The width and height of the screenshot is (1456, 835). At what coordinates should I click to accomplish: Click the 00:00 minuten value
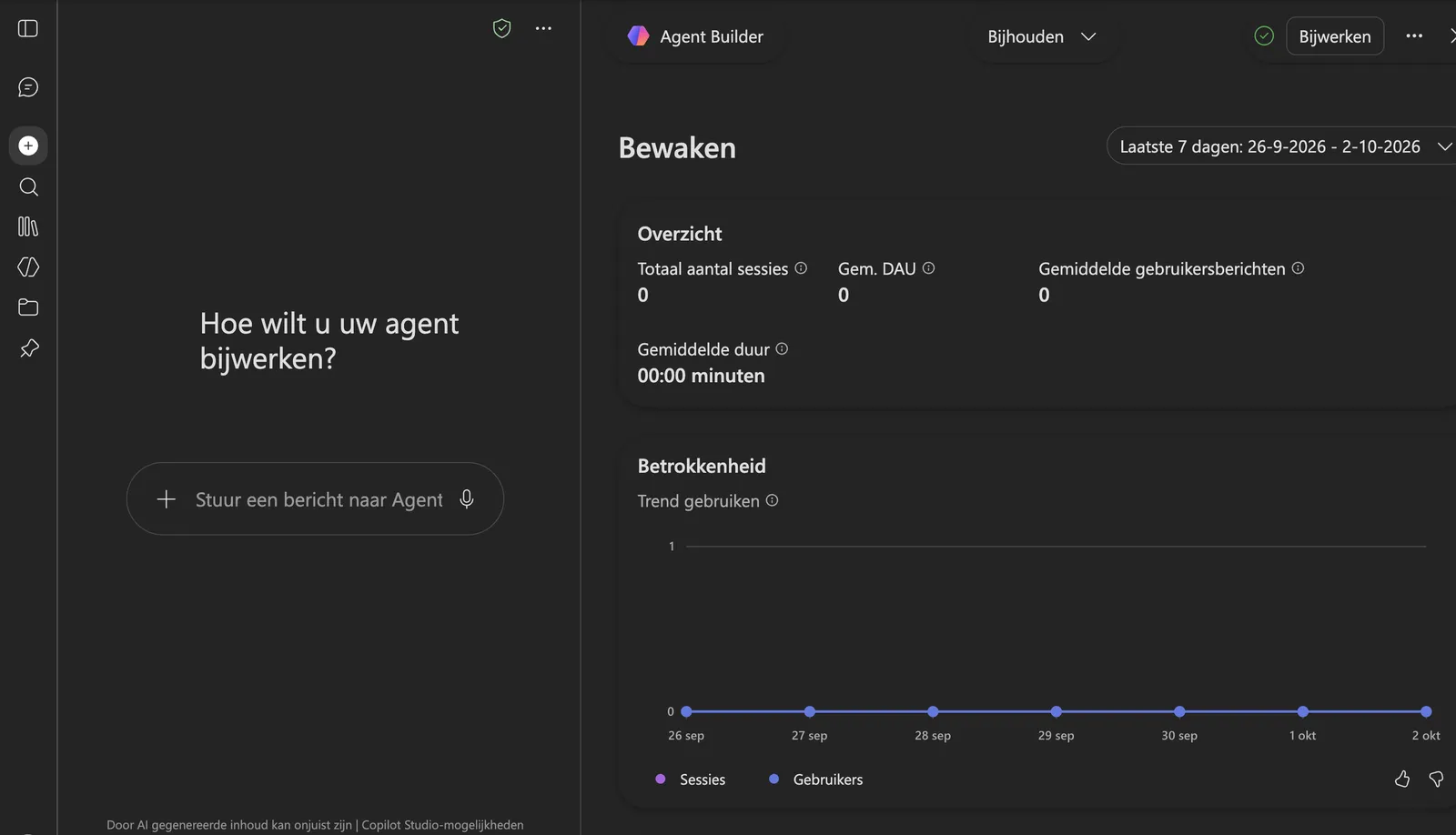tap(701, 376)
